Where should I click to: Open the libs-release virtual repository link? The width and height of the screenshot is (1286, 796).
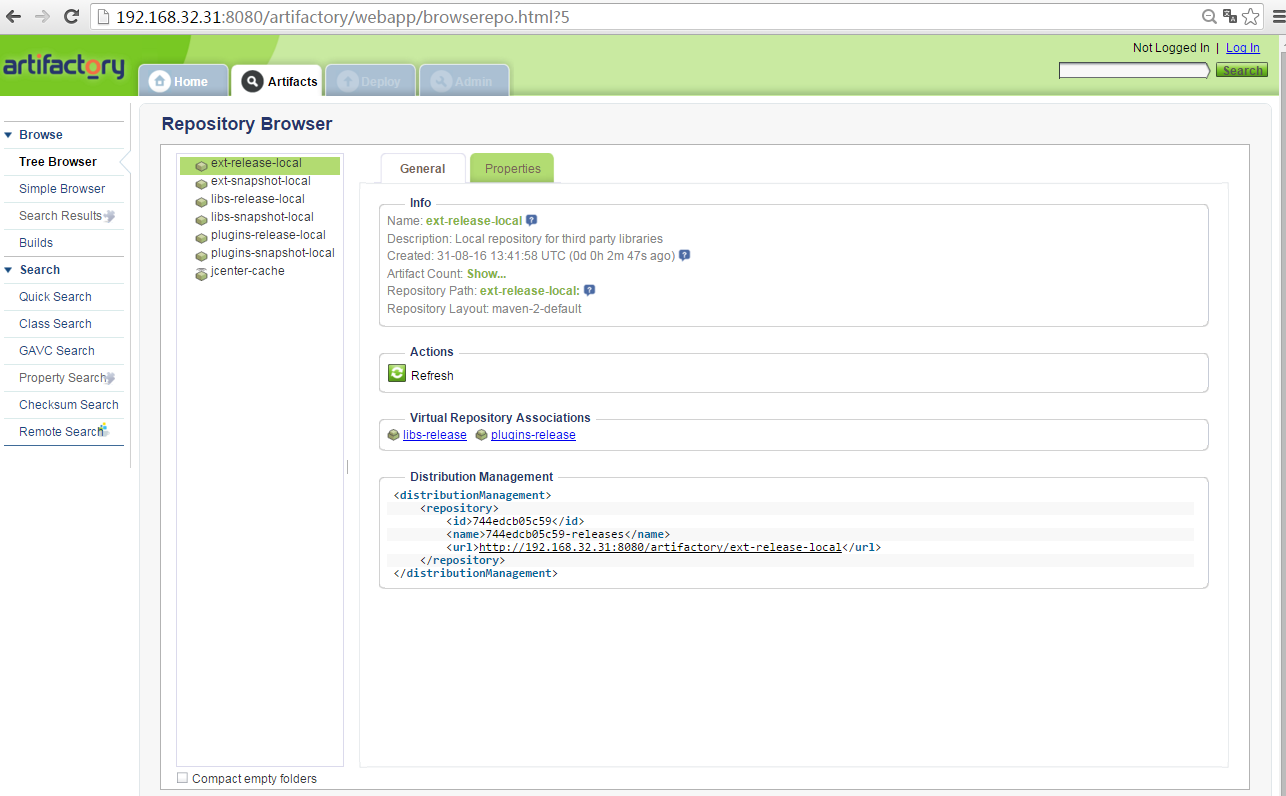coord(435,435)
